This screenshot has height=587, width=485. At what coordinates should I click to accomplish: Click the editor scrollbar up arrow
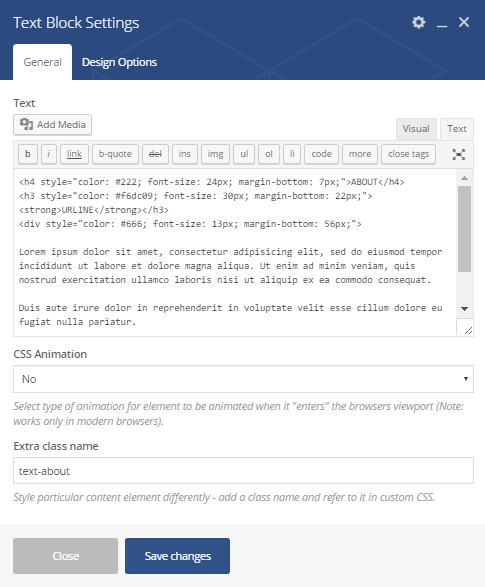pos(464,178)
